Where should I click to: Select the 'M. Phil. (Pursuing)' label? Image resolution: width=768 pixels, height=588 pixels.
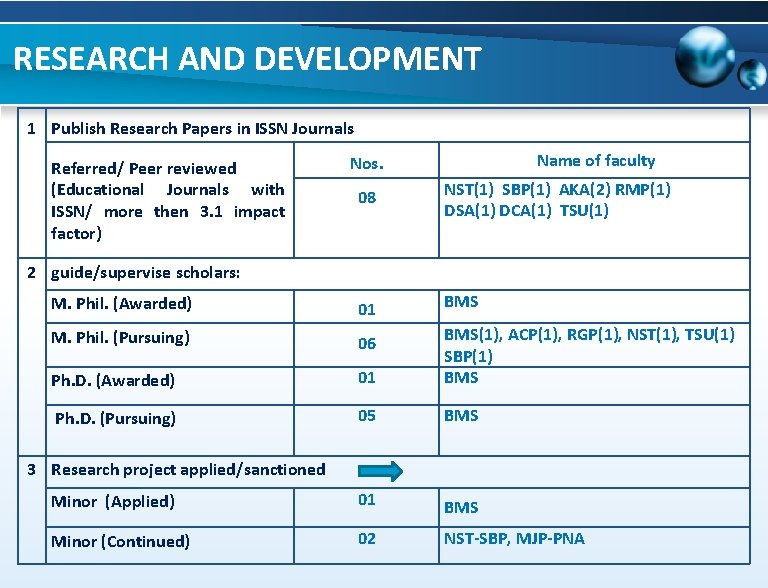(120, 338)
